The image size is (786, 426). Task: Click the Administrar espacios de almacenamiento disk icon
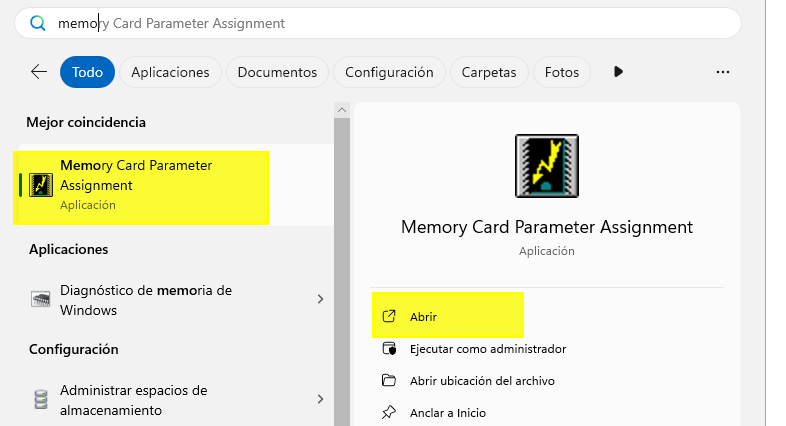pyautogui.click(x=41, y=399)
